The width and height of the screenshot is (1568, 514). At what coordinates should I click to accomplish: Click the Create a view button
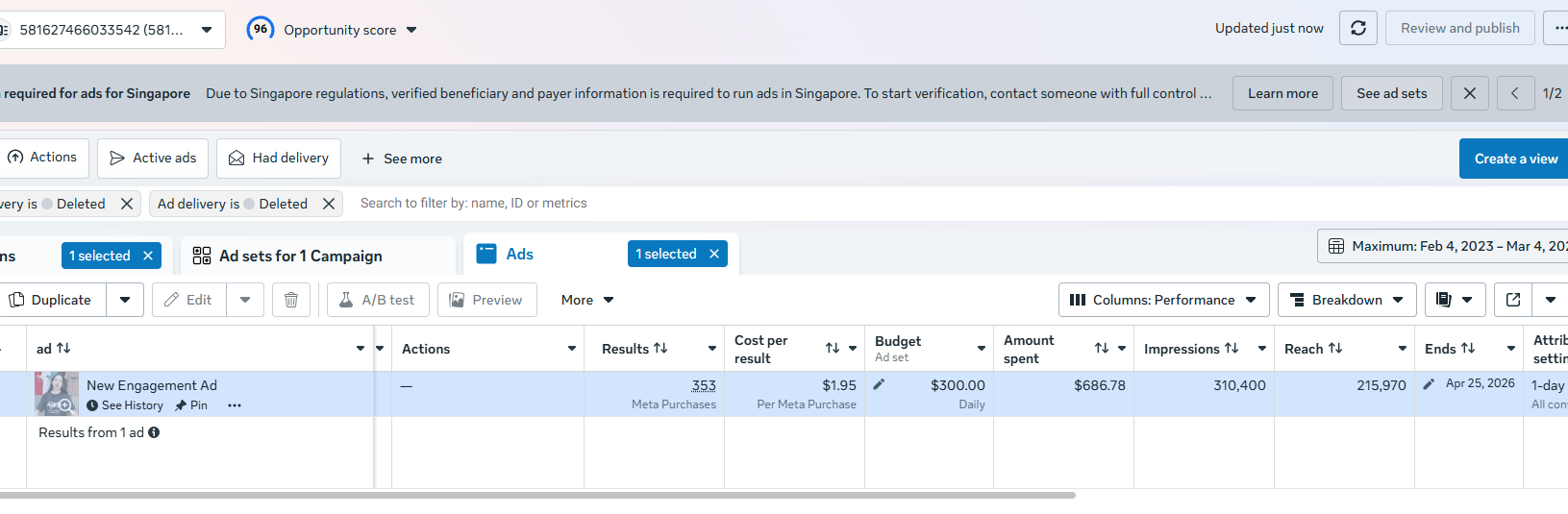point(1515,159)
